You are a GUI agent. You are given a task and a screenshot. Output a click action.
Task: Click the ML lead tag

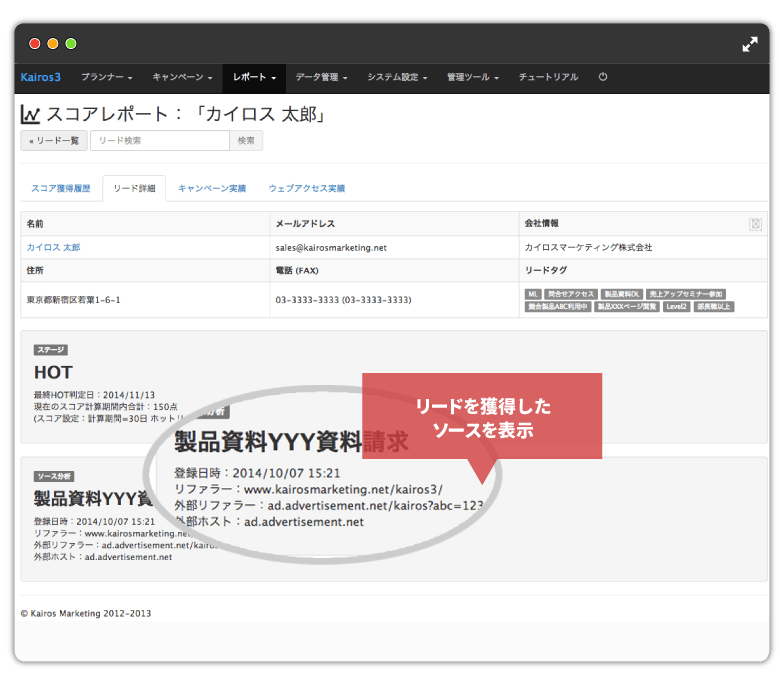point(533,294)
